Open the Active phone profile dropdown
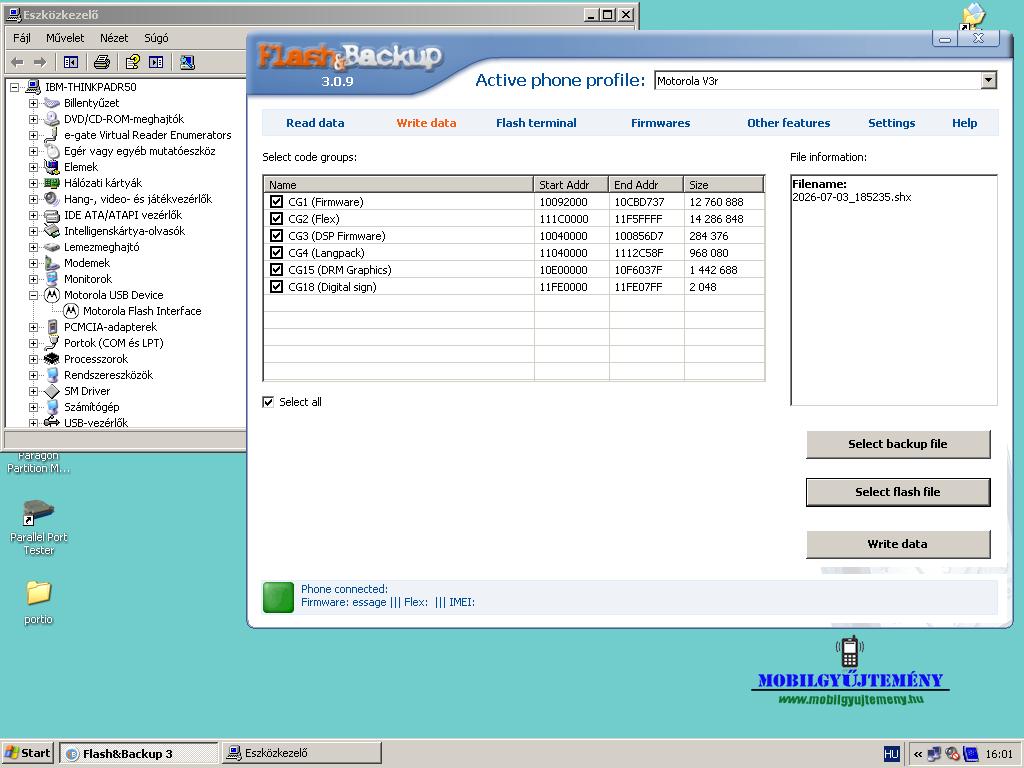Image resolution: width=1024 pixels, height=768 pixels. 989,80
